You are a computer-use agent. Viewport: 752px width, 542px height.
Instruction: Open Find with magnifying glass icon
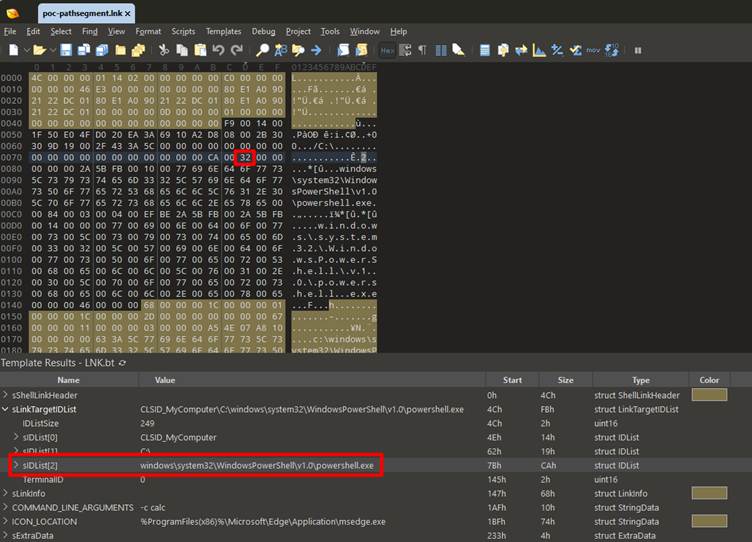[262, 50]
